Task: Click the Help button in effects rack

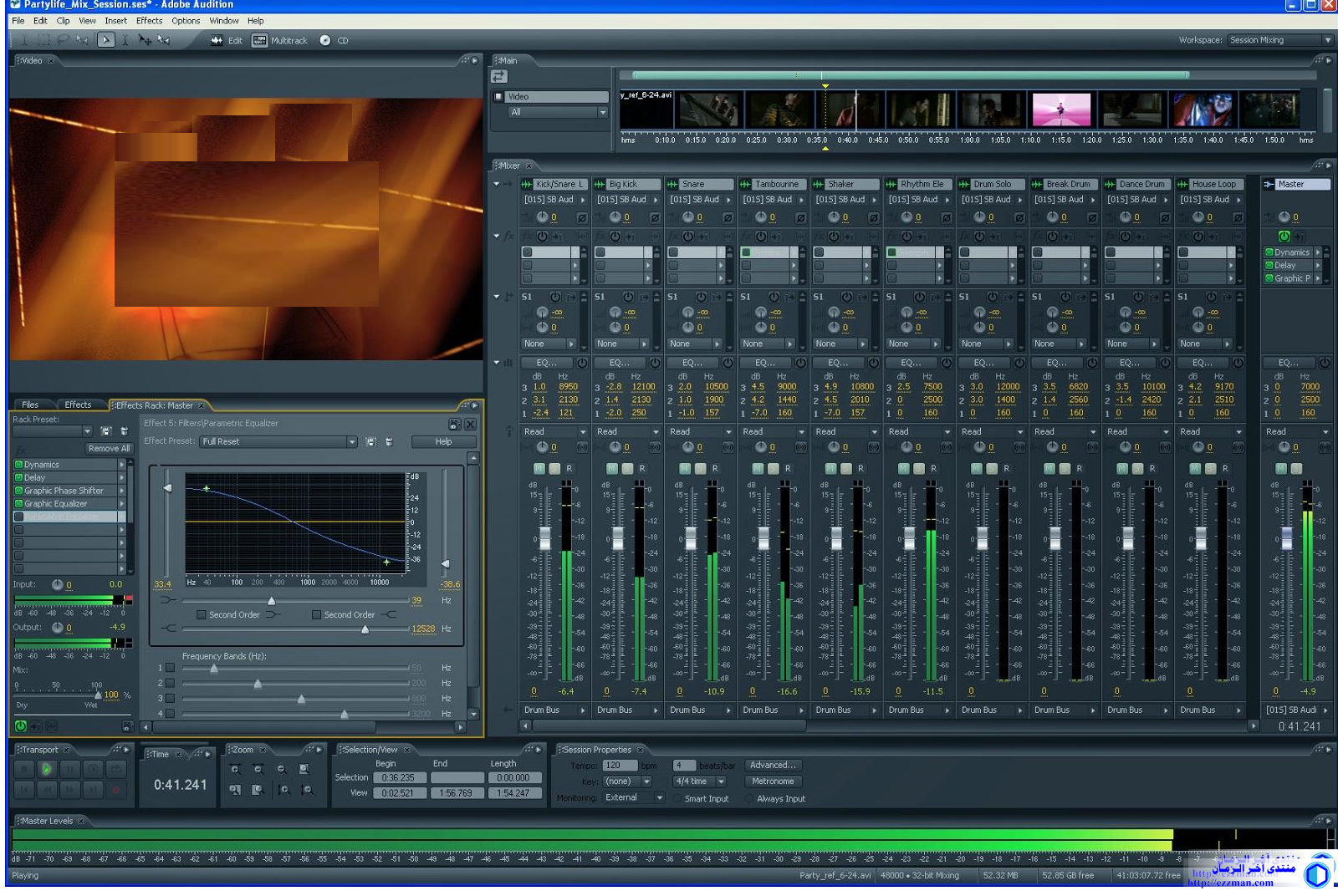Action: tap(443, 441)
